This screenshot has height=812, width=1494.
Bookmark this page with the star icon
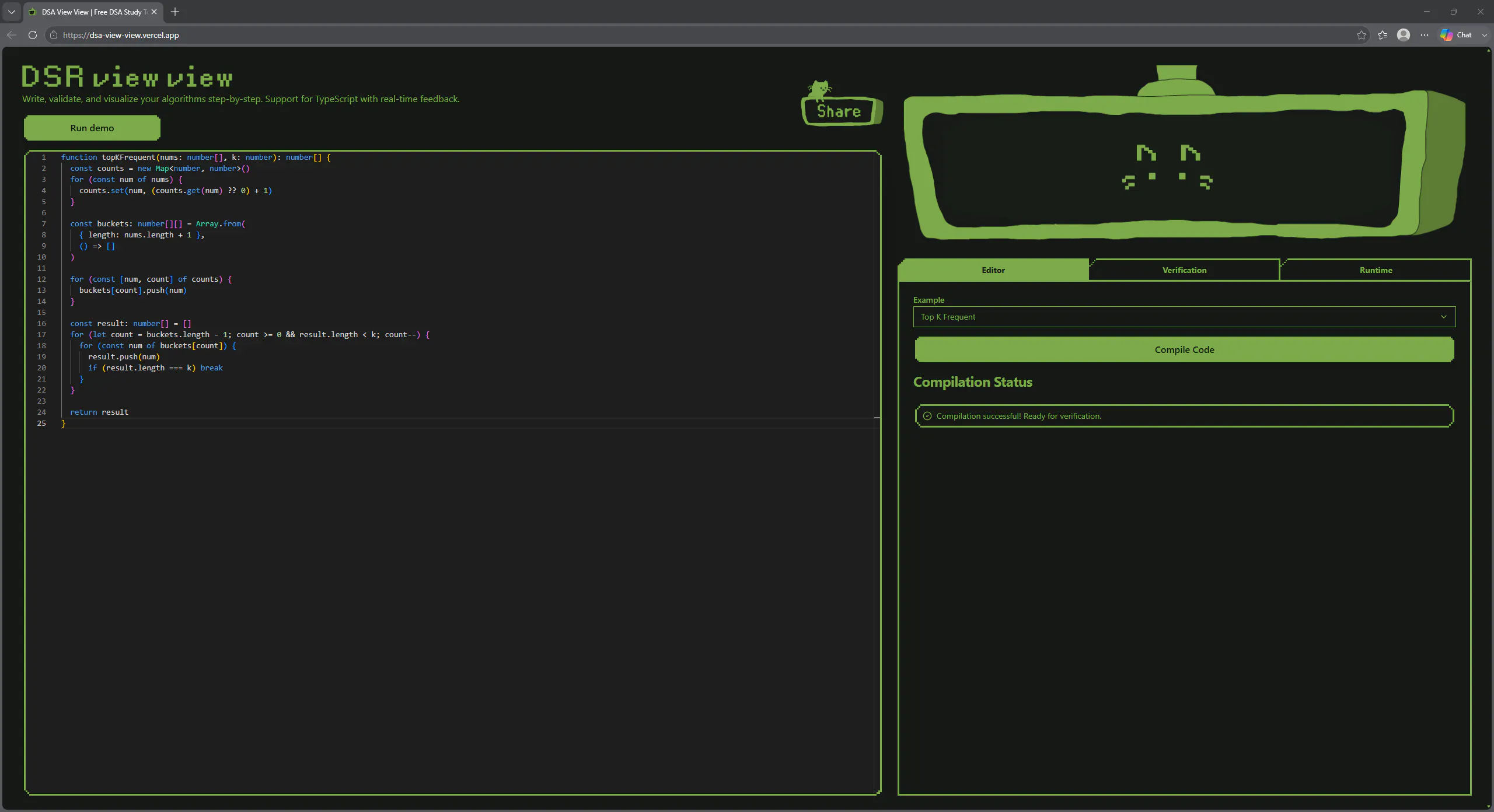(1362, 35)
